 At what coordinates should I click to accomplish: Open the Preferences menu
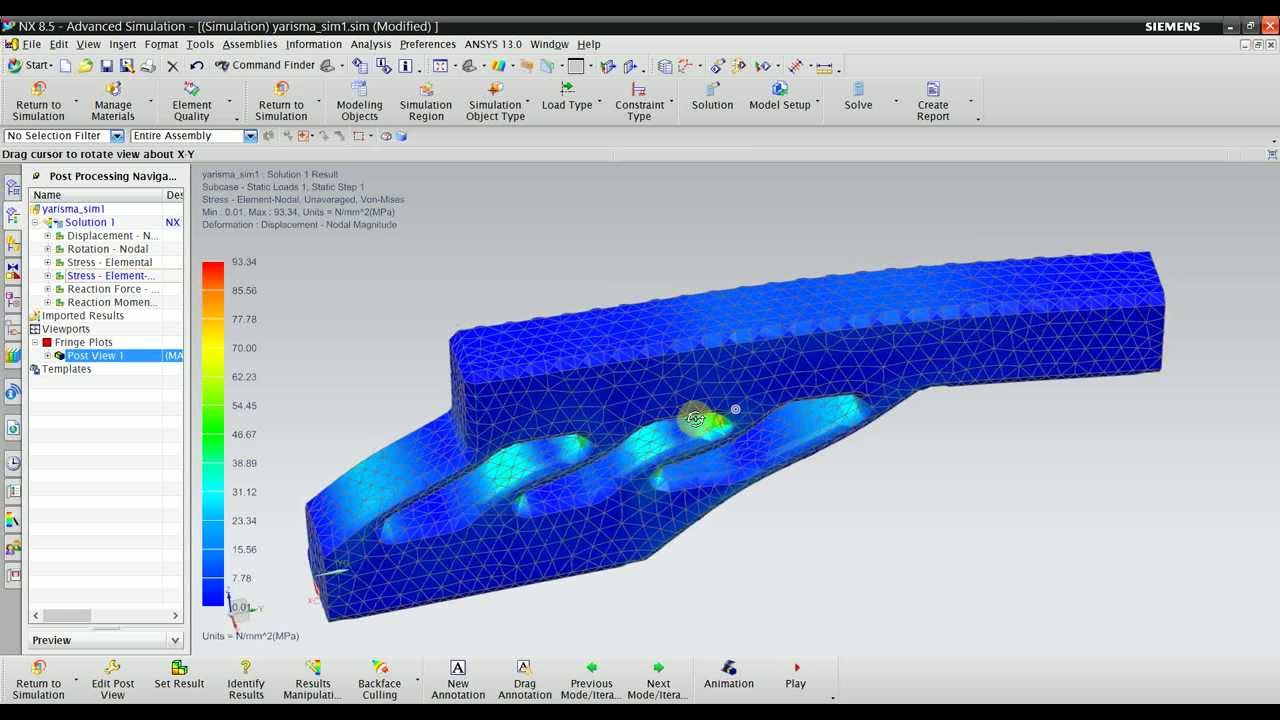pos(428,44)
